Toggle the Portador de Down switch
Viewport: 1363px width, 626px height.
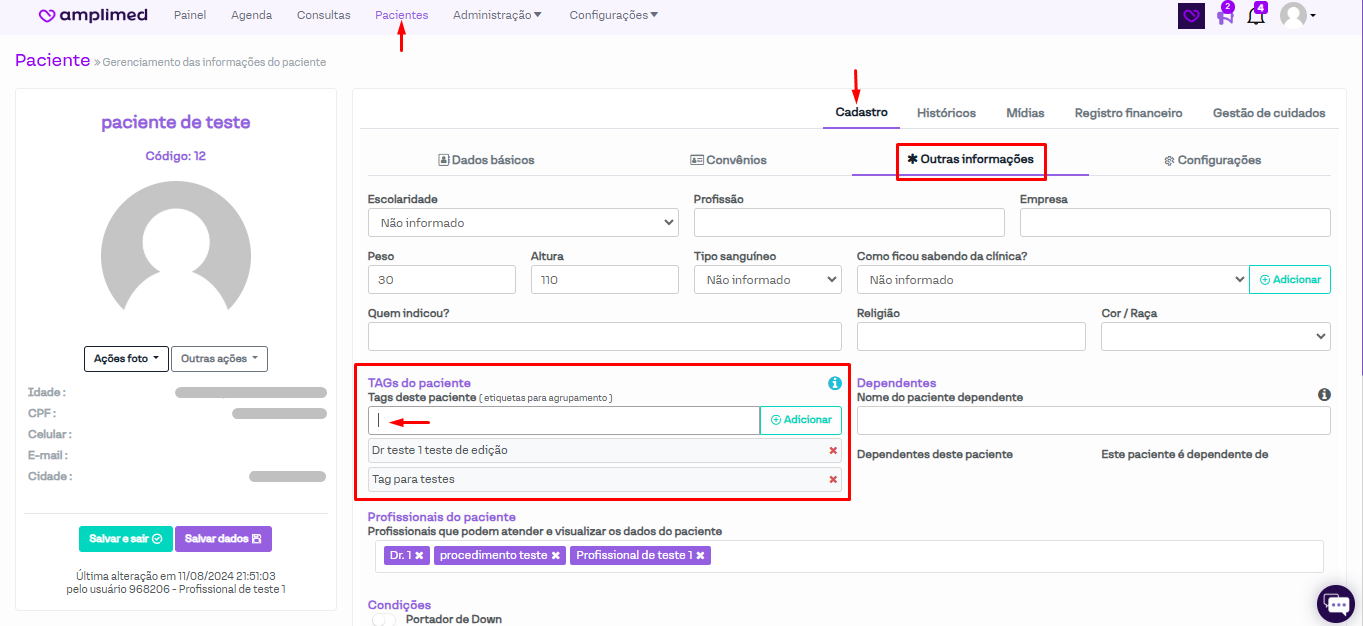click(383, 620)
